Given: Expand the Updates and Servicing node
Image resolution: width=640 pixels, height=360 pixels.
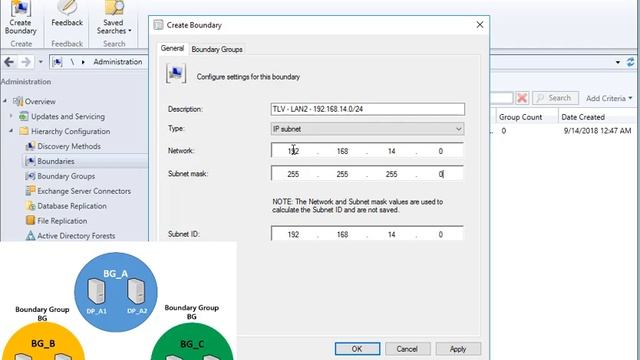Looking at the screenshot, I should [x=11, y=116].
